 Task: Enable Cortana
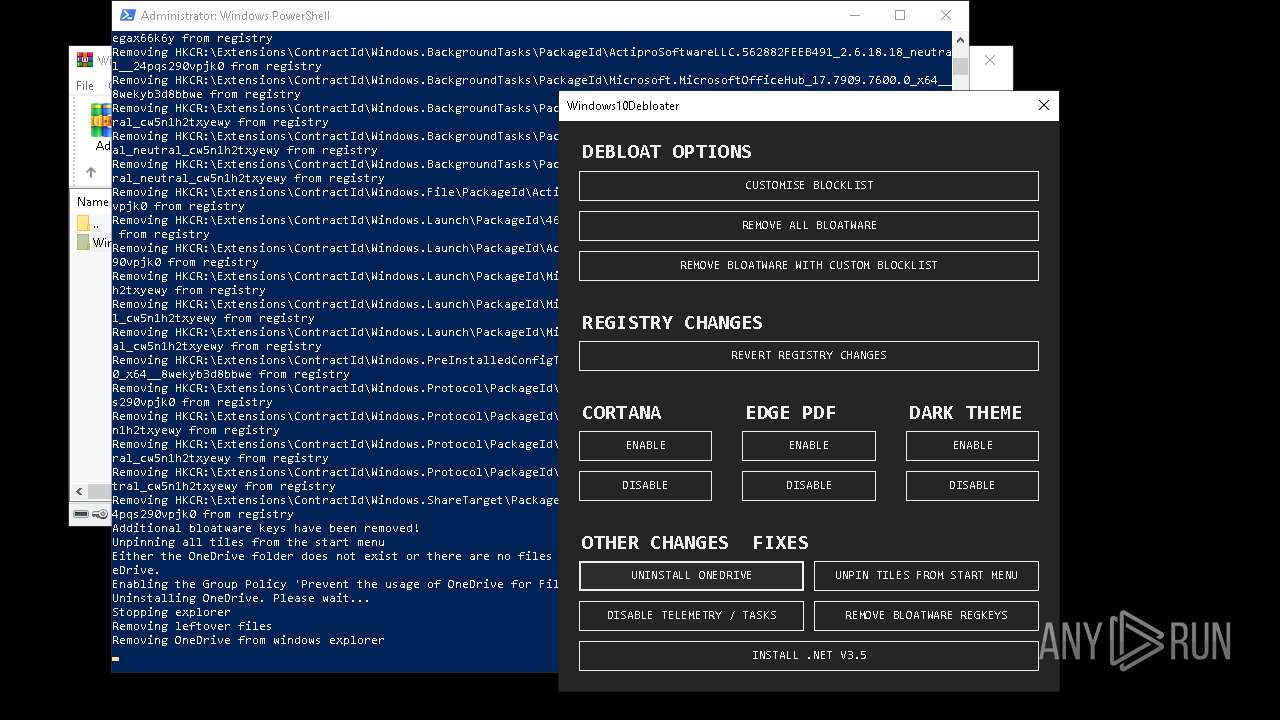click(645, 445)
